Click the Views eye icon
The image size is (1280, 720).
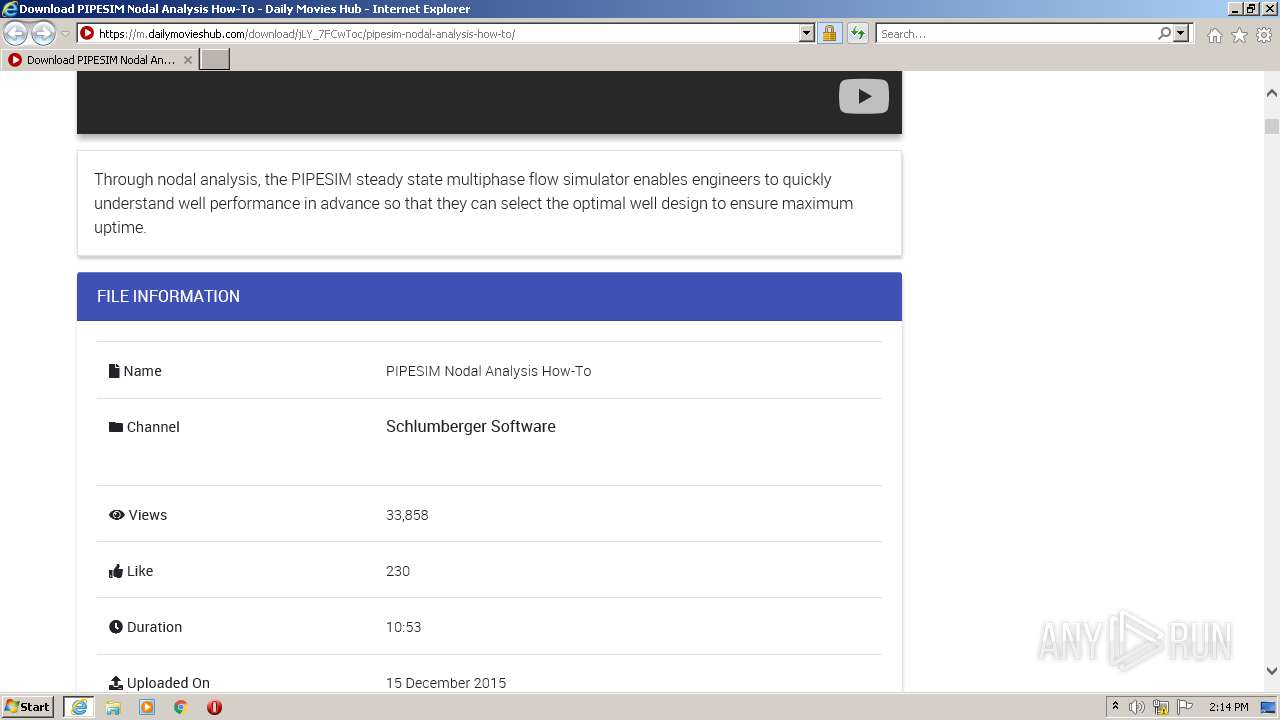click(x=117, y=515)
